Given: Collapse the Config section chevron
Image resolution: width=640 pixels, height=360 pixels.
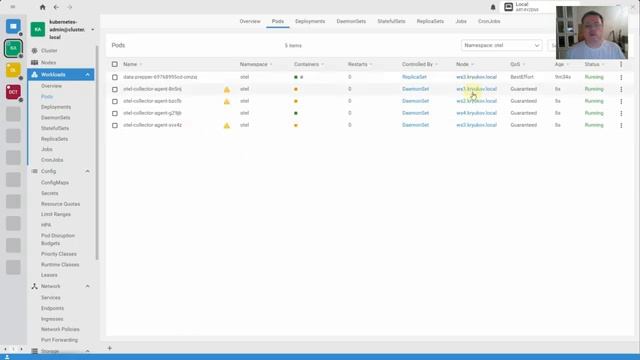Looking at the screenshot, I should (x=87, y=171).
